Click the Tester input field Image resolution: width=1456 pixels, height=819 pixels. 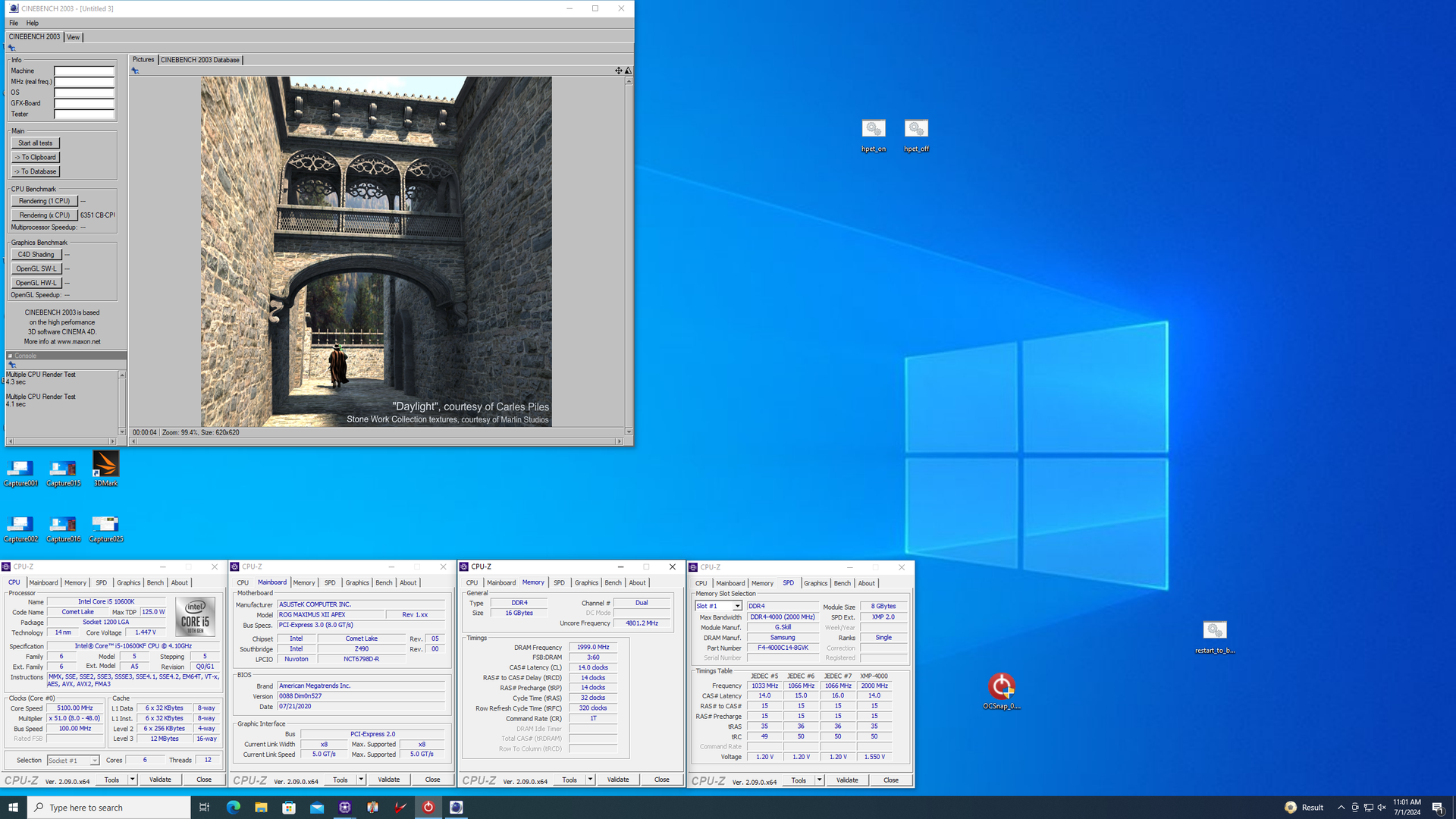[x=84, y=115]
